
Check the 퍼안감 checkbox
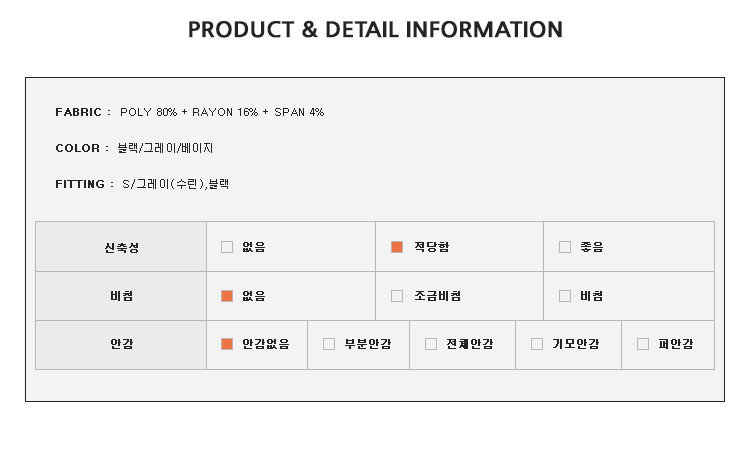coord(643,344)
